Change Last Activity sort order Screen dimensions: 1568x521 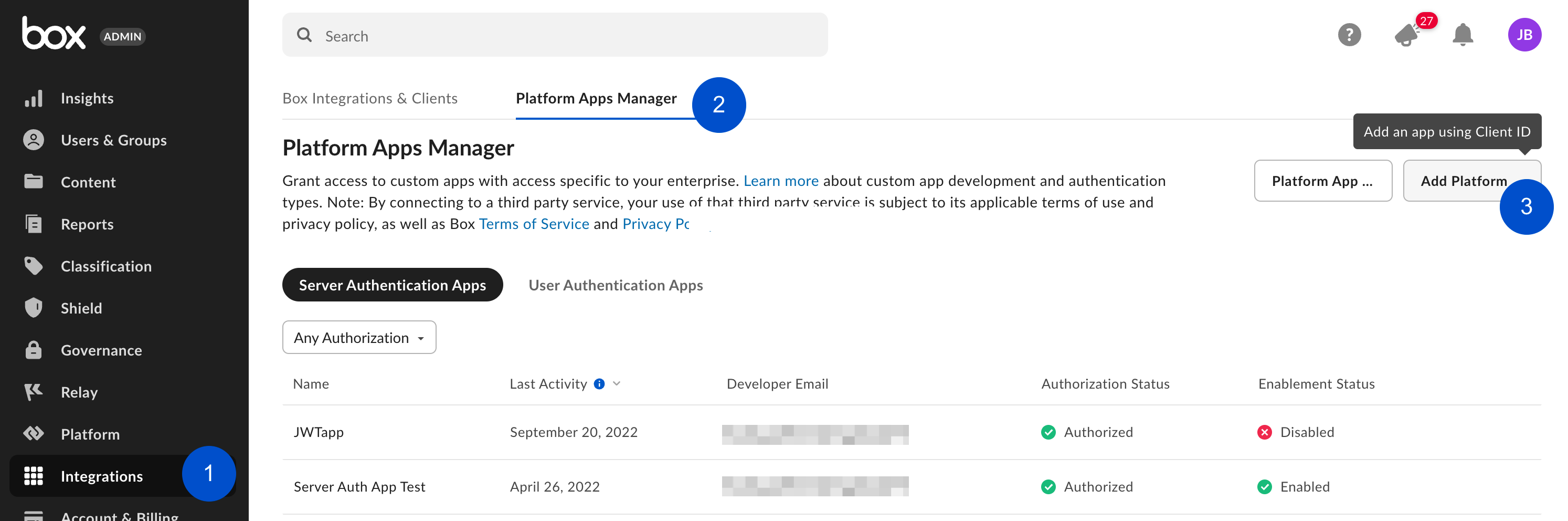(x=617, y=383)
